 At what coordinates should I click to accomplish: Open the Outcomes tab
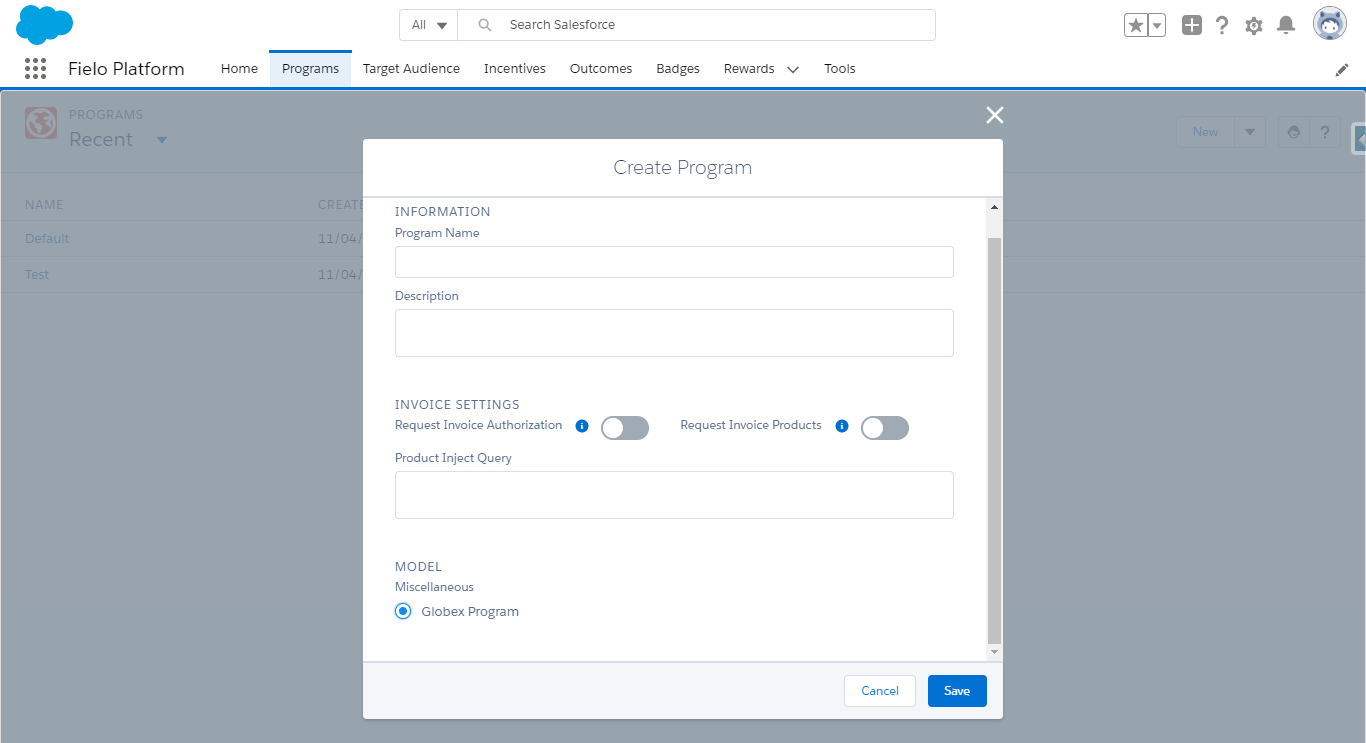tap(601, 69)
